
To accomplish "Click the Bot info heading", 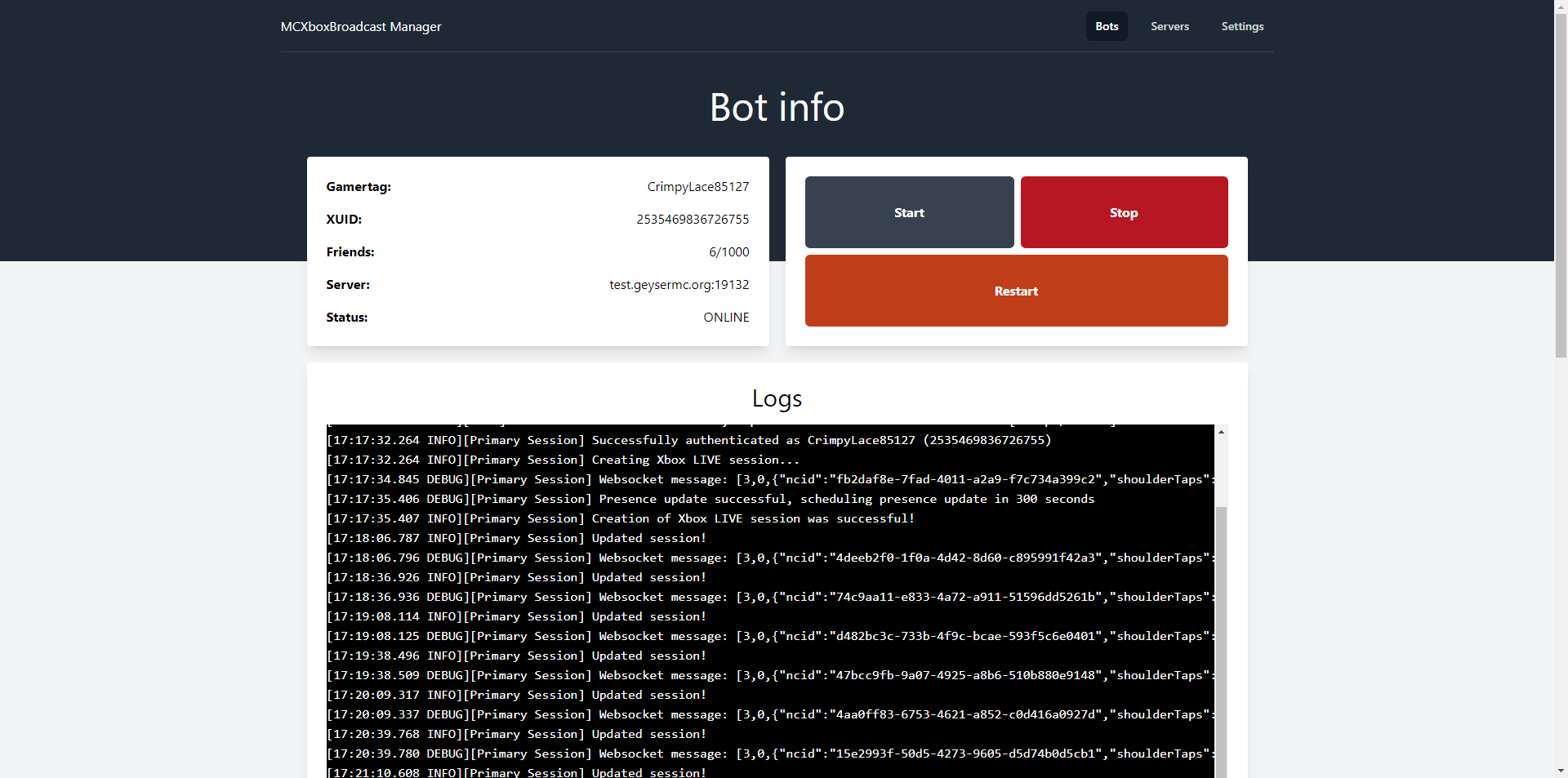I will pyautogui.click(x=777, y=107).
